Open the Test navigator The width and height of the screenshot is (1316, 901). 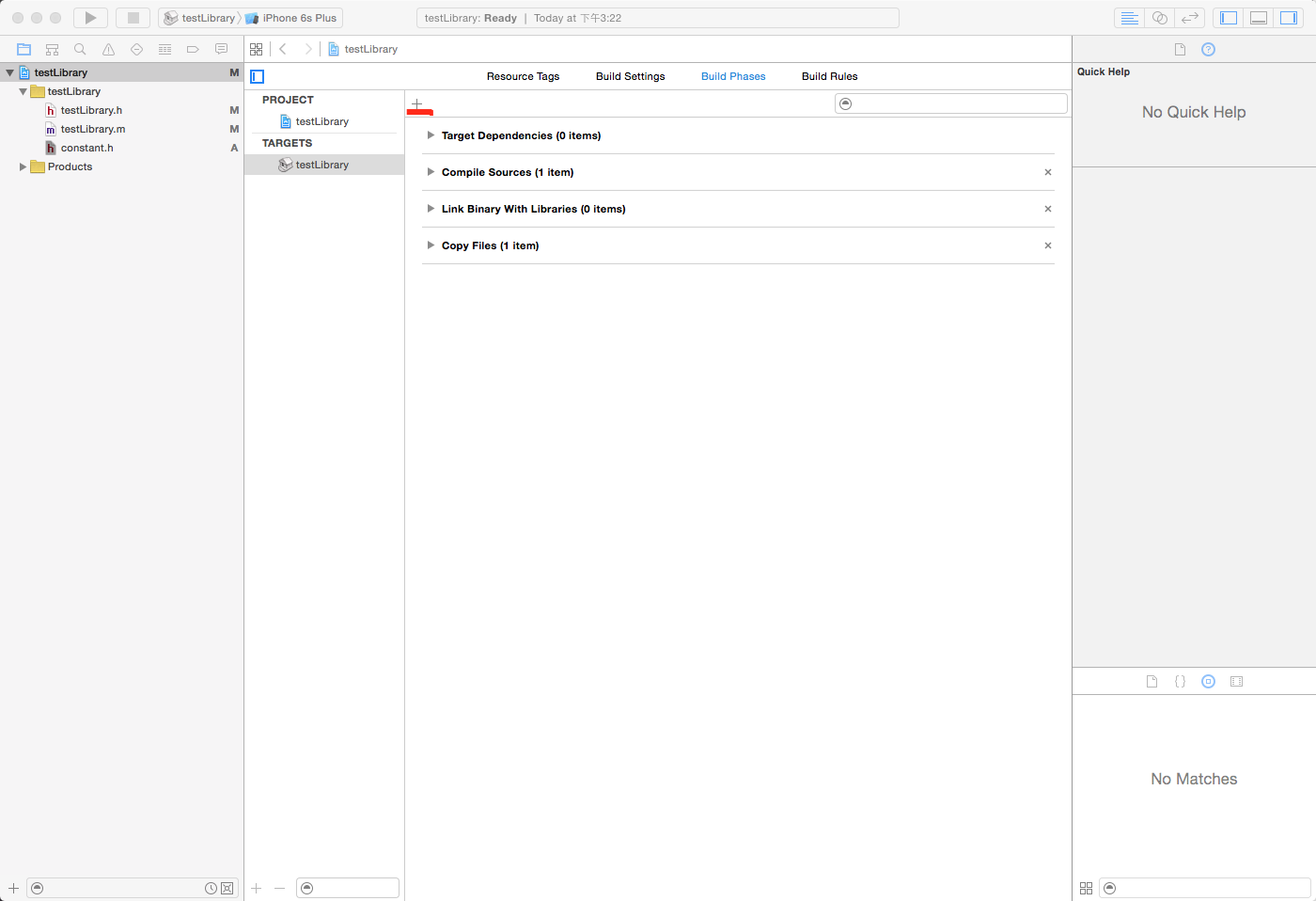[x=136, y=49]
